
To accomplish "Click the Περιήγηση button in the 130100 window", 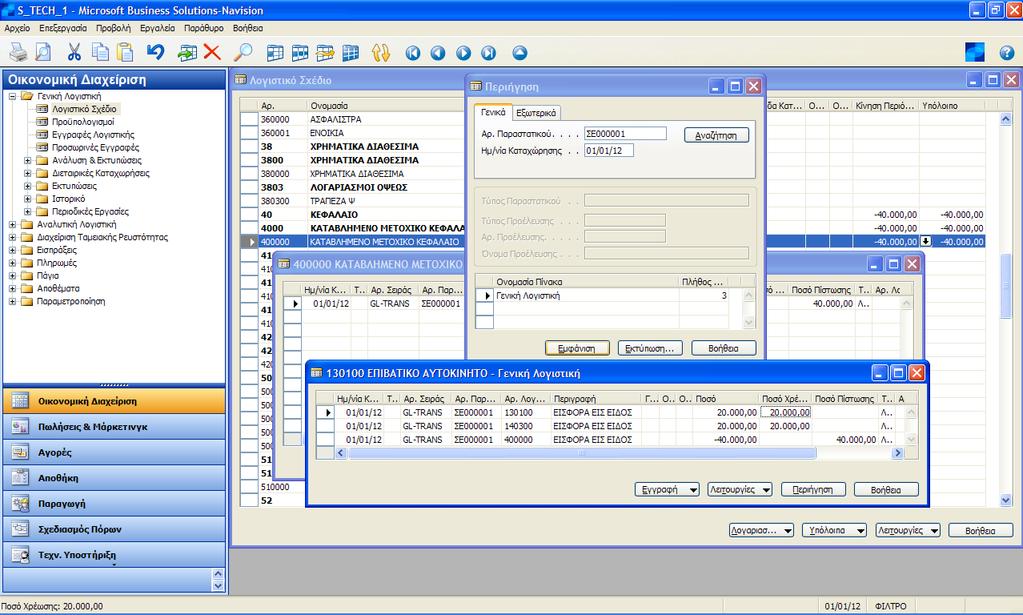I will coord(813,490).
